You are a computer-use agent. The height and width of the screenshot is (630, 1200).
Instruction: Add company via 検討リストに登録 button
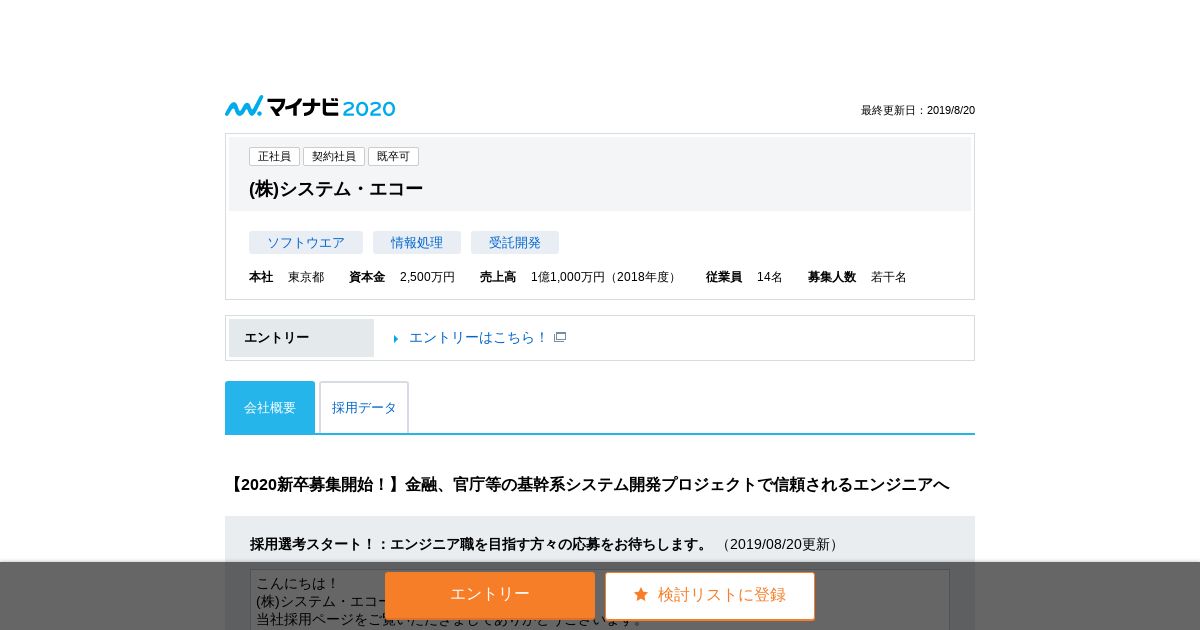(710, 596)
